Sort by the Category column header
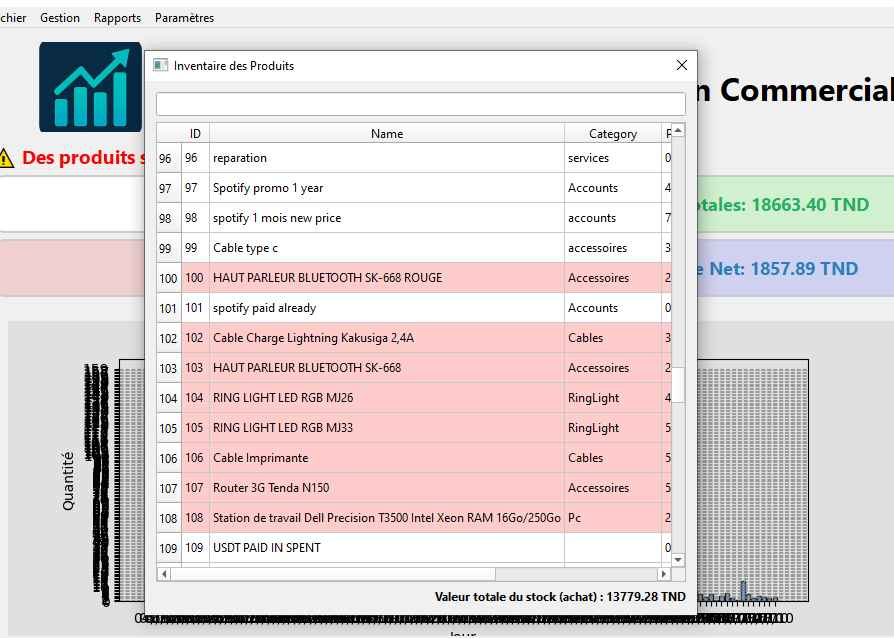This screenshot has width=894, height=638. tap(613, 133)
